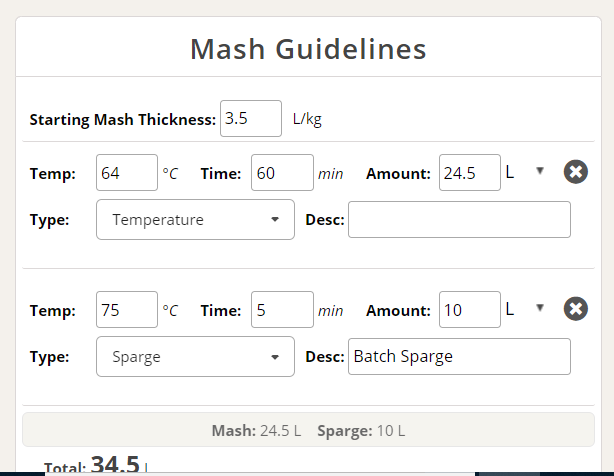This screenshot has width=614, height=476.
Task: Click the Mash Guidelines heading
Action: click(308, 49)
